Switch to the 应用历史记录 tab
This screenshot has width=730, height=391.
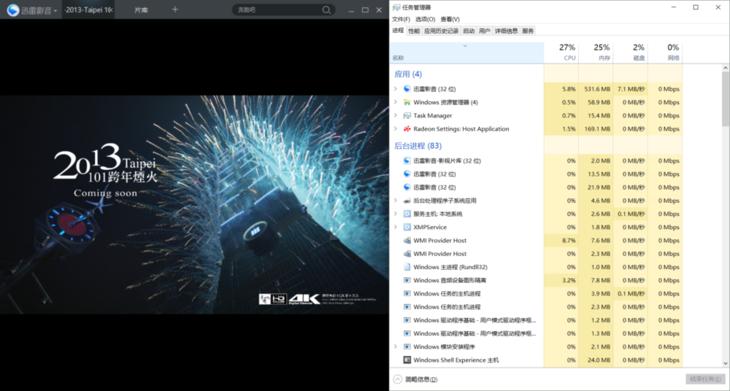(441, 31)
